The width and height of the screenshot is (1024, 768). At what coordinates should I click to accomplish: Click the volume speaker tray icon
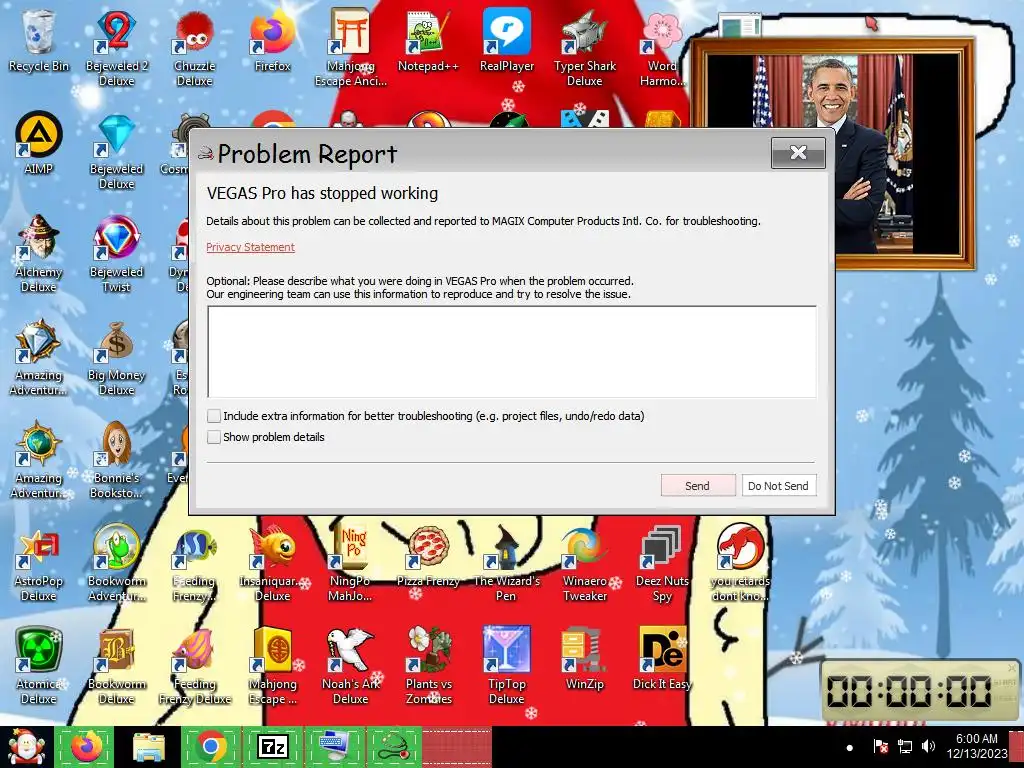point(928,746)
